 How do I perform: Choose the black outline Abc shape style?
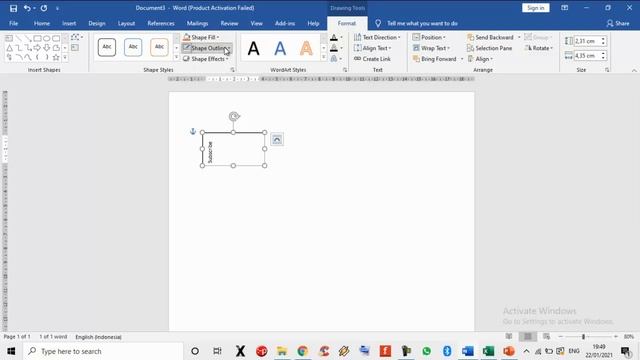click(x=107, y=47)
